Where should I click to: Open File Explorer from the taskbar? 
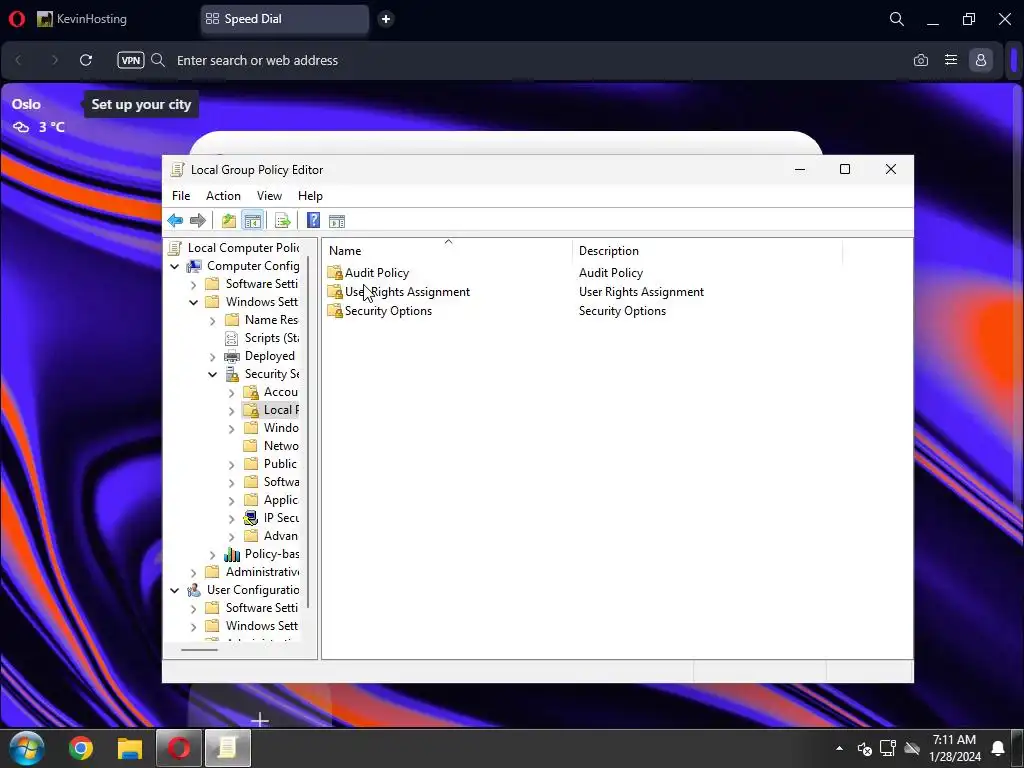(x=130, y=748)
